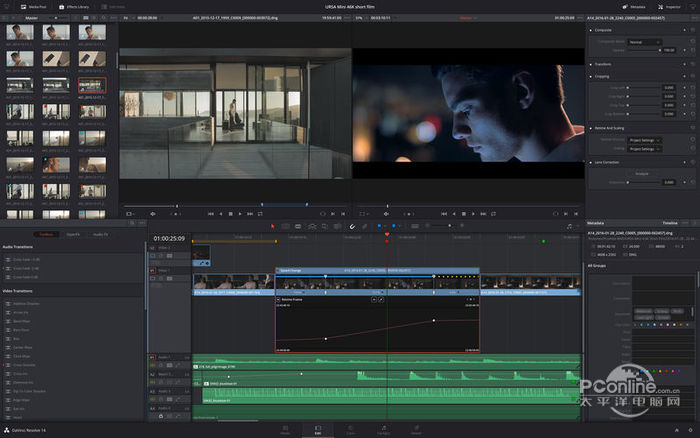Toggle the Composite section enable dot
700x438 pixels.
click(x=590, y=30)
